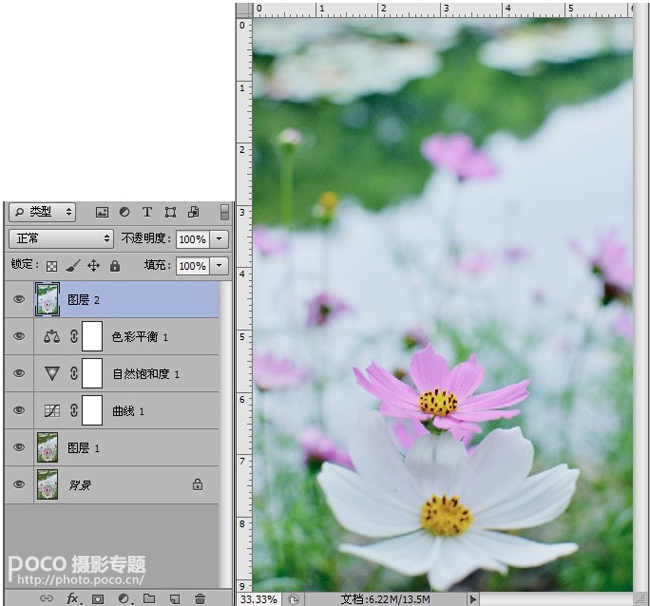Open the status bar info arrow
Image resolution: width=650 pixels, height=606 pixels.
pyautogui.click(x=472, y=599)
